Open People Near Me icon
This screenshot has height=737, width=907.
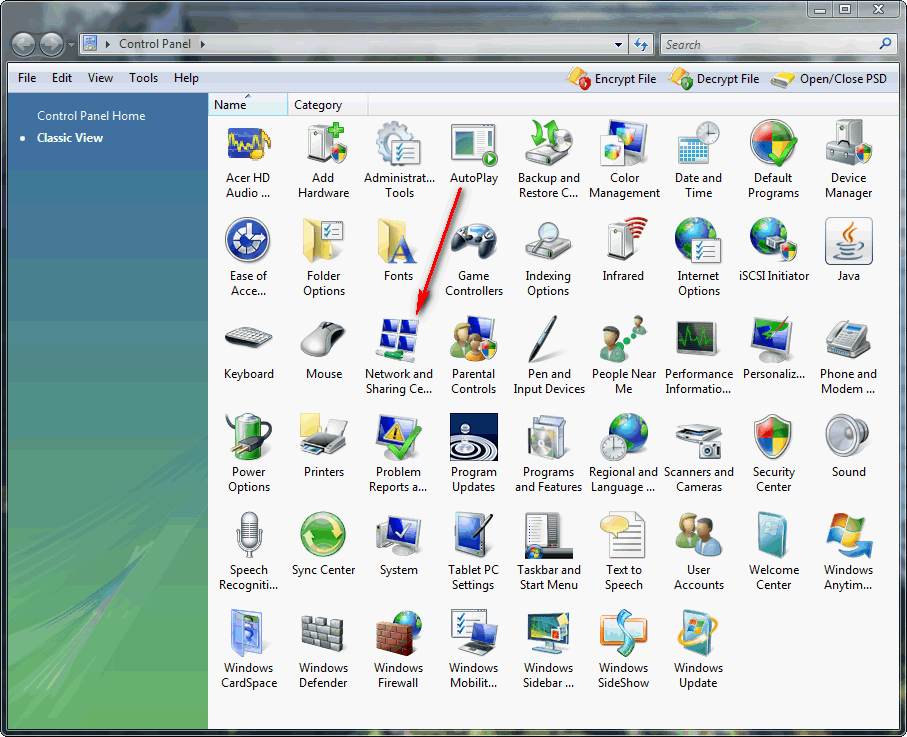pos(624,338)
